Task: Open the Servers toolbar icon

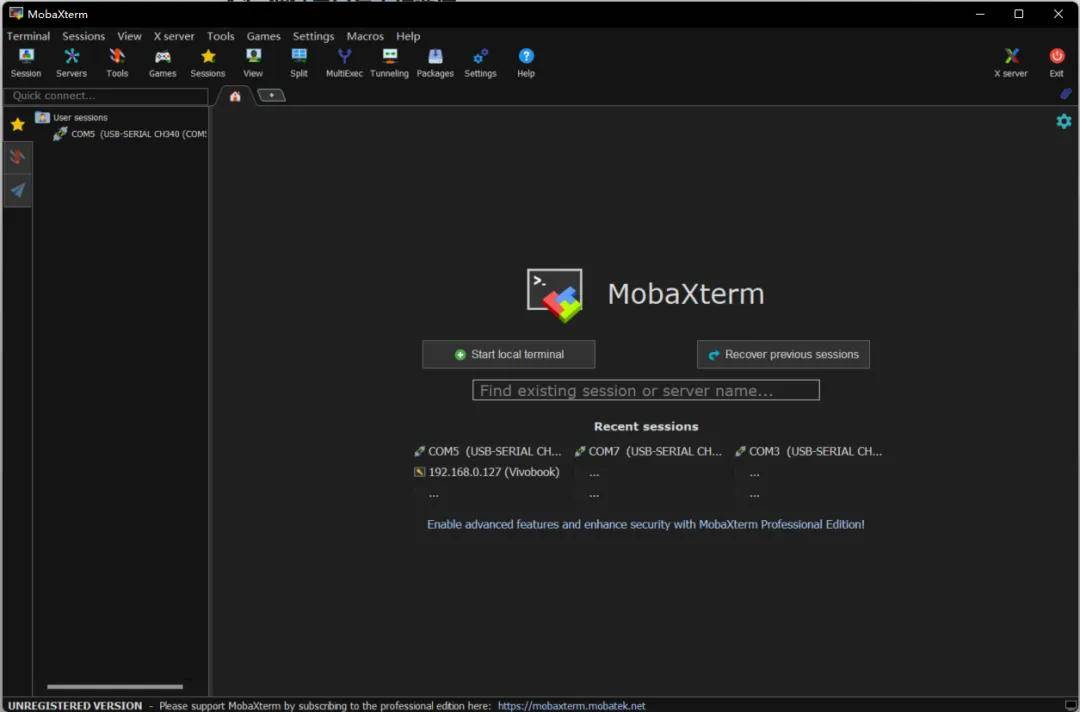Action: click(72, 63)
